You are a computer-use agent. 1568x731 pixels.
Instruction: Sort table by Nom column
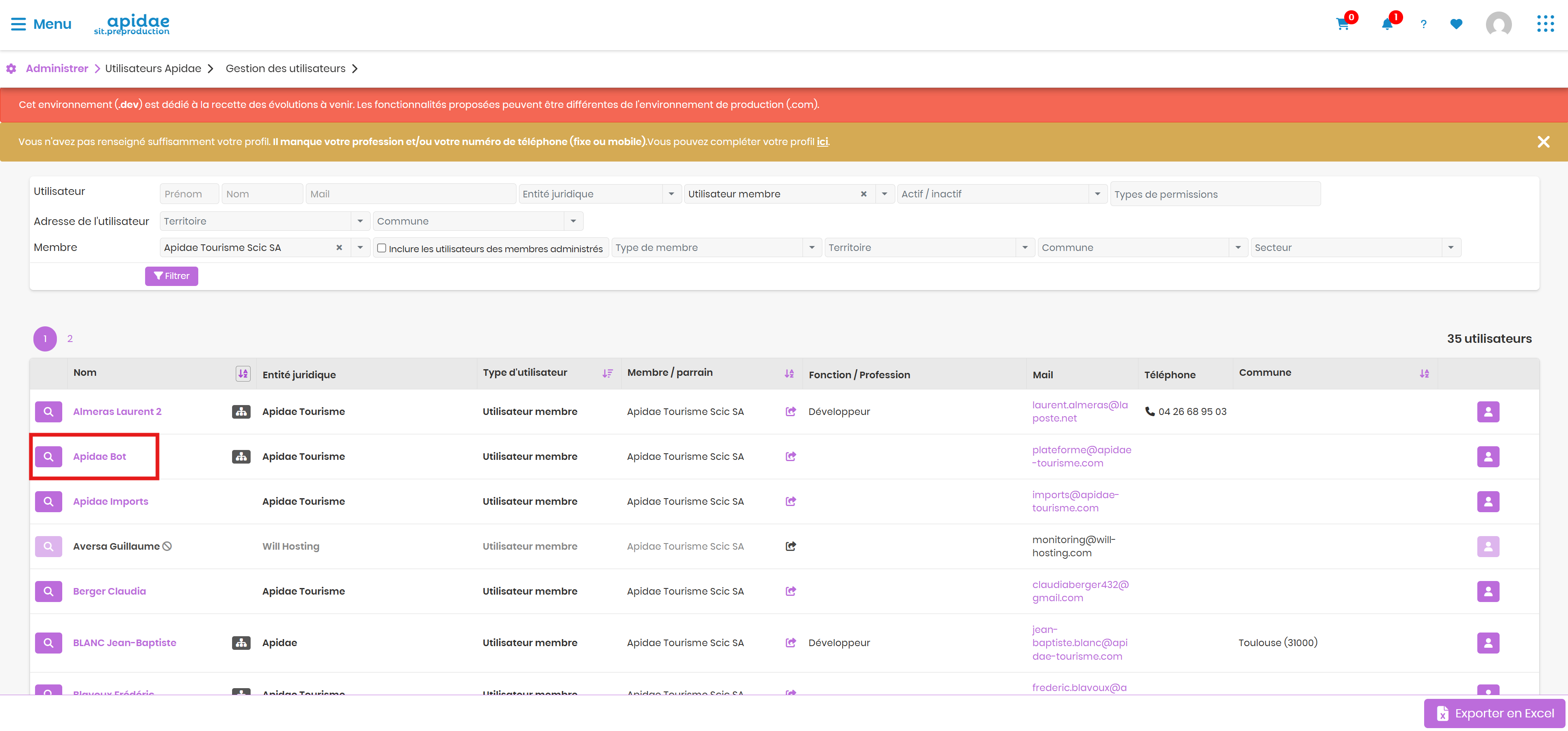243,374
